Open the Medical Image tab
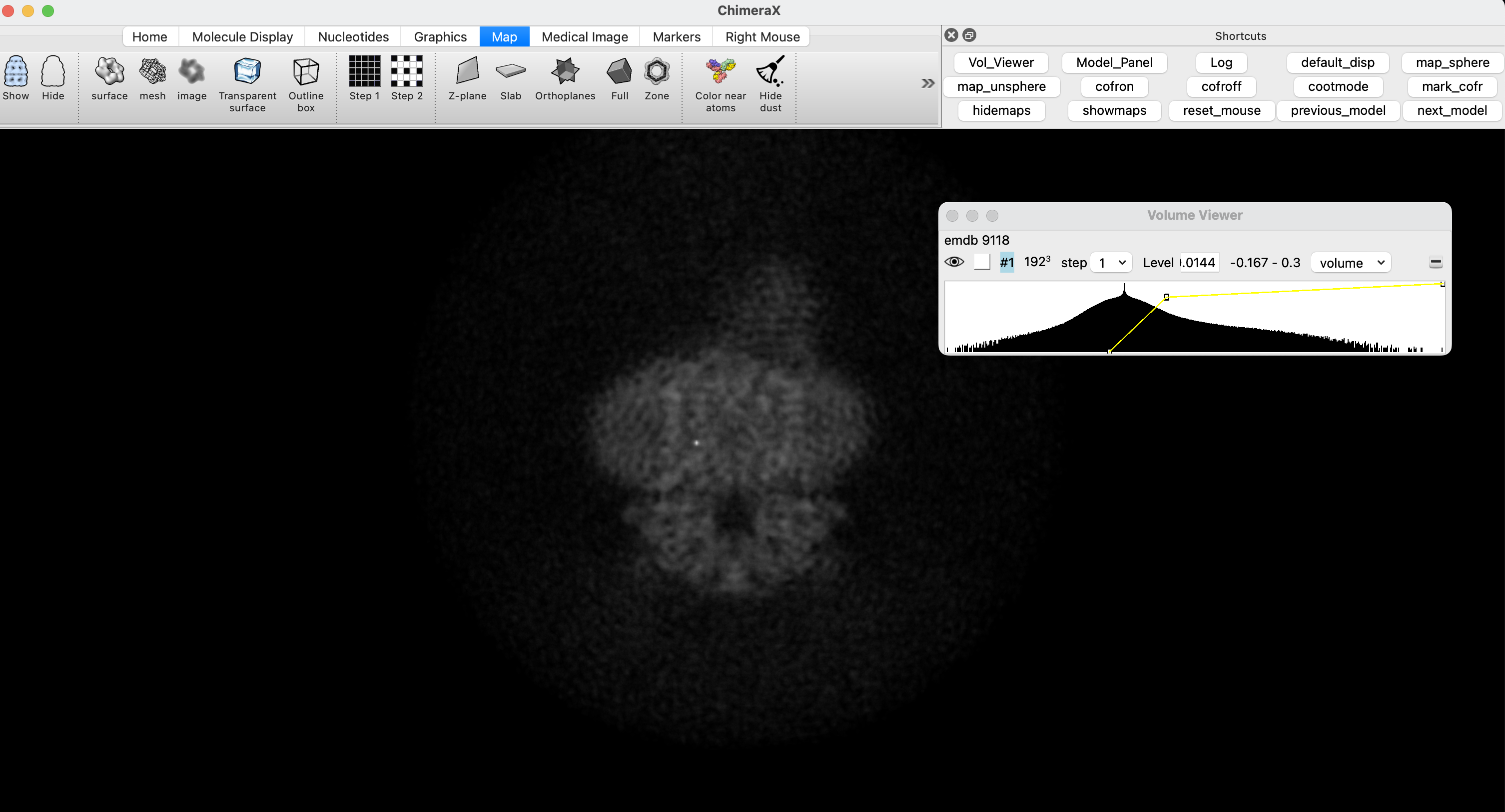1505x812 pixels. tap(584, 37)
